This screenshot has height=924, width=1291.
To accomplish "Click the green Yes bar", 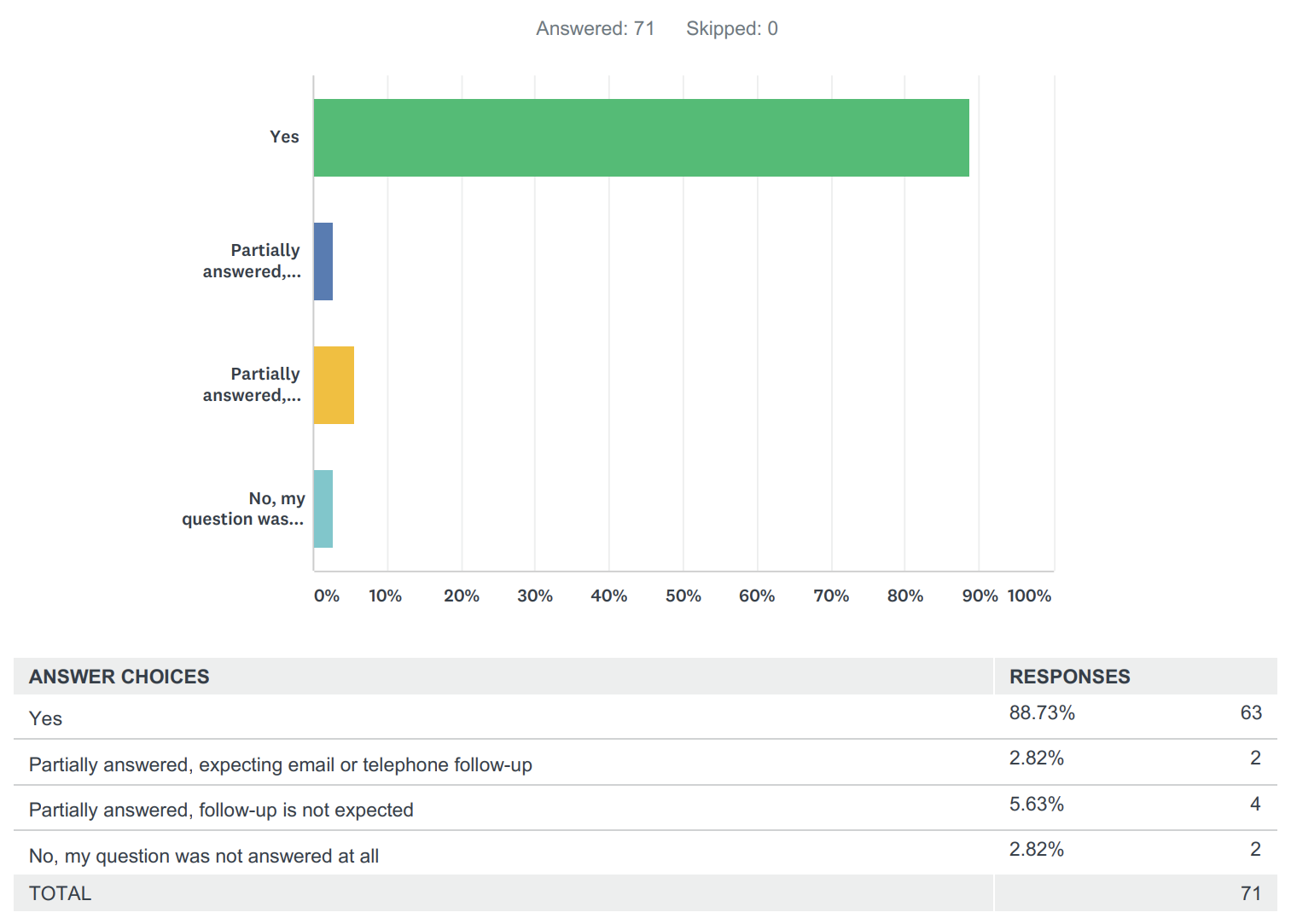I will point(641,137).
